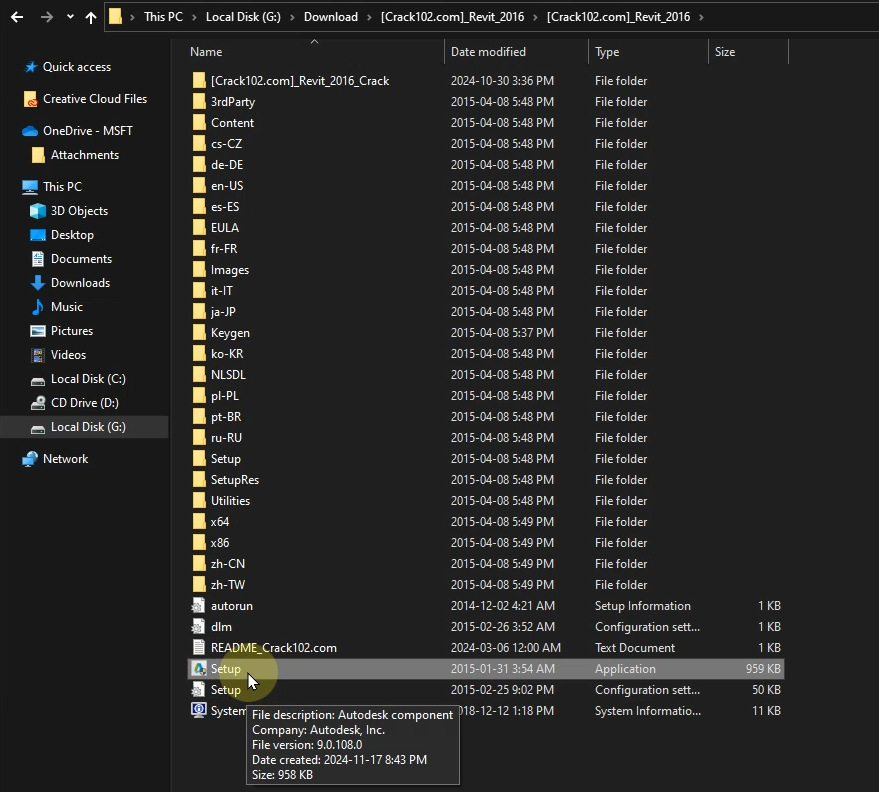The width and height of the screenshot is (879, 792).
Task: Select Local Disk (C:) in navigation pane
Action: (88, 379)
